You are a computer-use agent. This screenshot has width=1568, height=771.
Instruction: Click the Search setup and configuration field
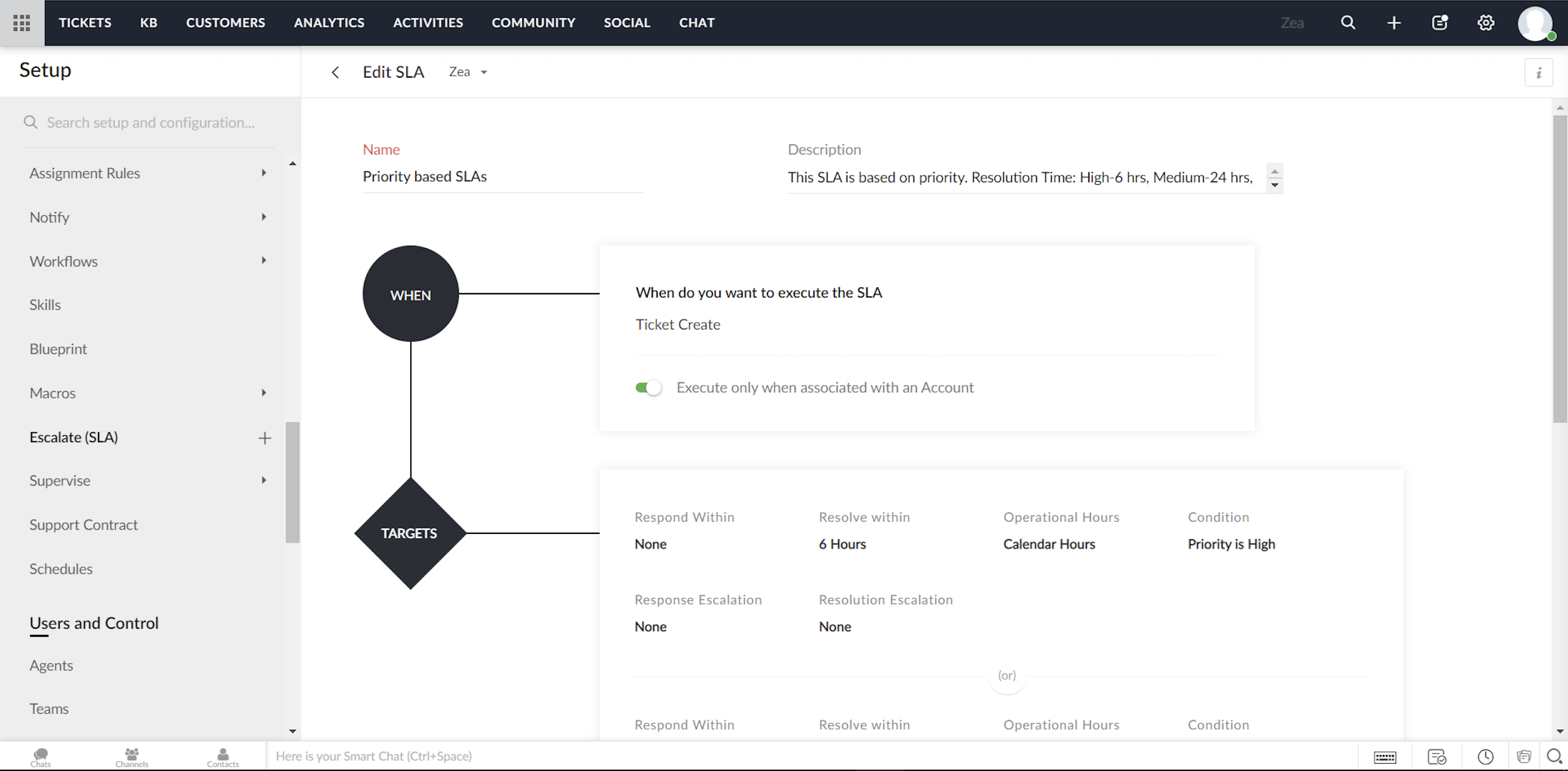pos(151,123)
